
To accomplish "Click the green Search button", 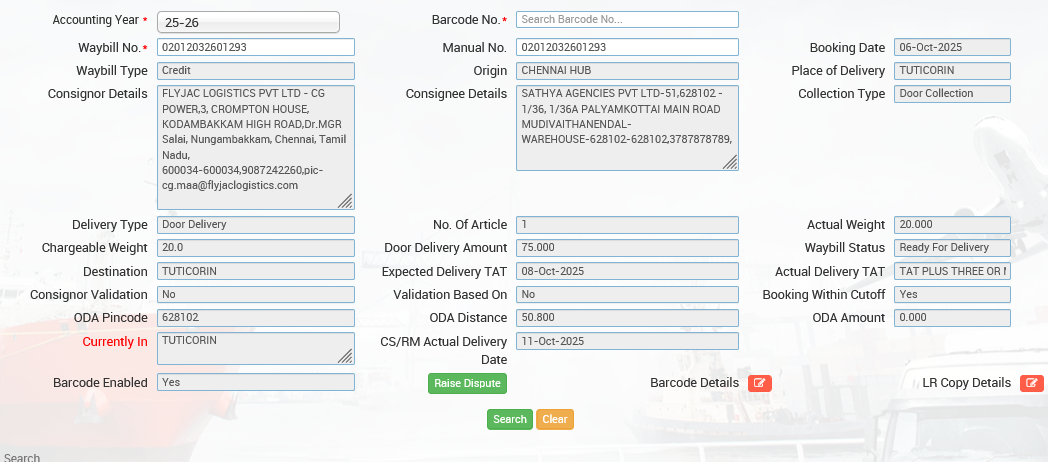I will click(509, 419).
